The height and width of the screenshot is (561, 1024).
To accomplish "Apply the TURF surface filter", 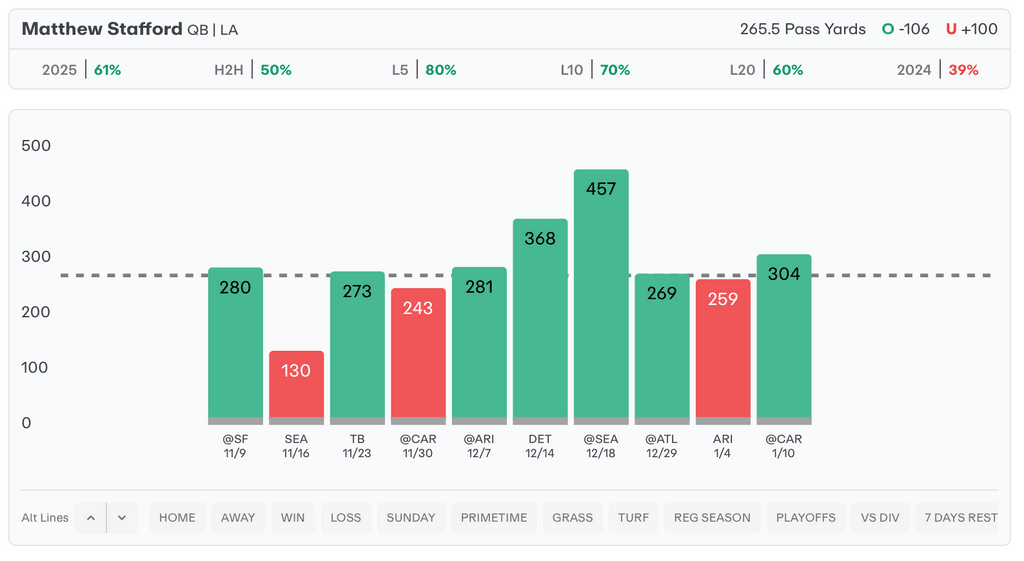I will coord(633,518).
